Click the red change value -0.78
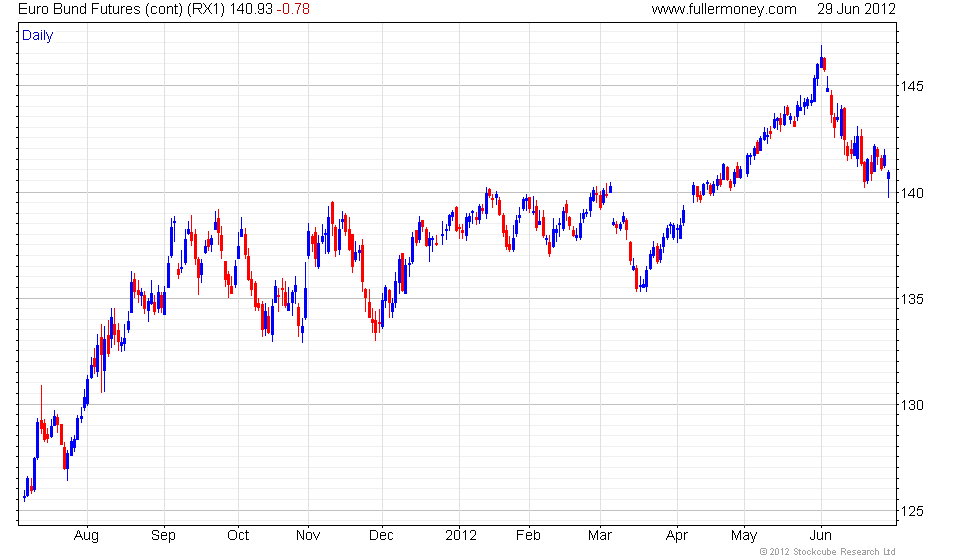This screenshot has width=980, height=560. point(293,9)
